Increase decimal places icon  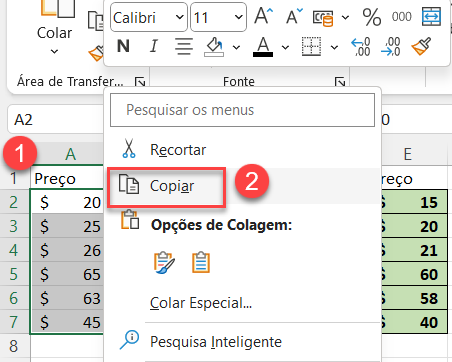[x=361, y=47]
